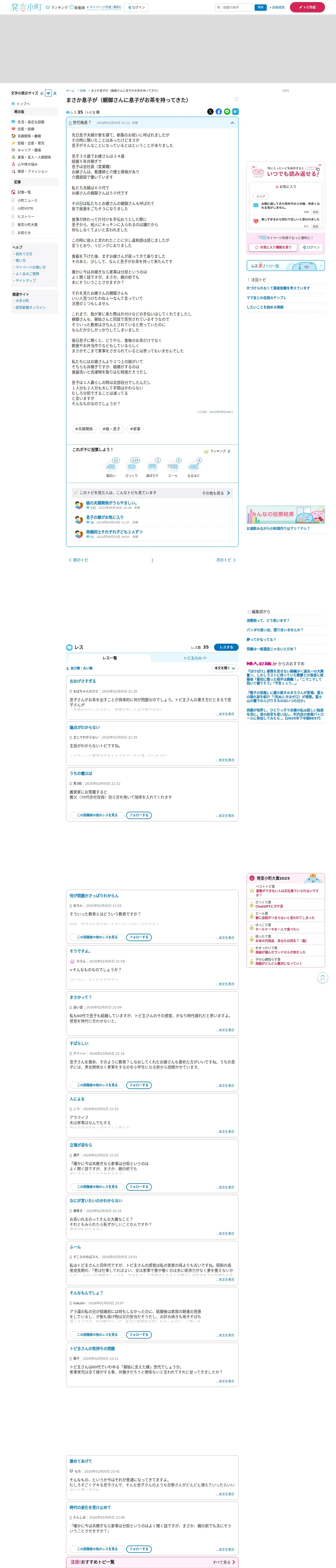Image resolution: width=336 pixels, height=1568 pixels.
Task: Follow the poster of うちの義父は
Action: tap(139, 815)
